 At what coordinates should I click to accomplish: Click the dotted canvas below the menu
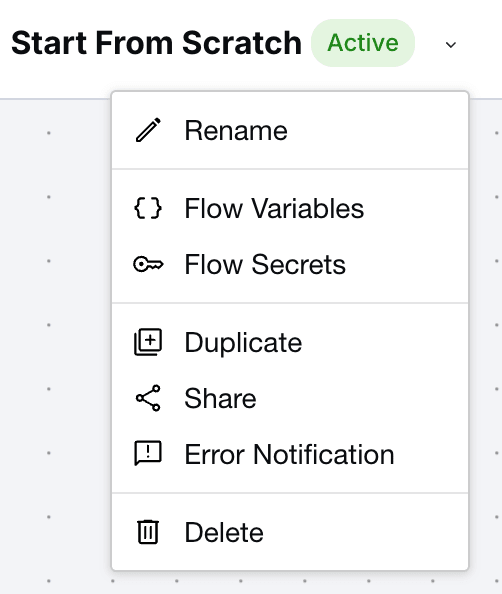pyautogui.click(x=290, y=583)
